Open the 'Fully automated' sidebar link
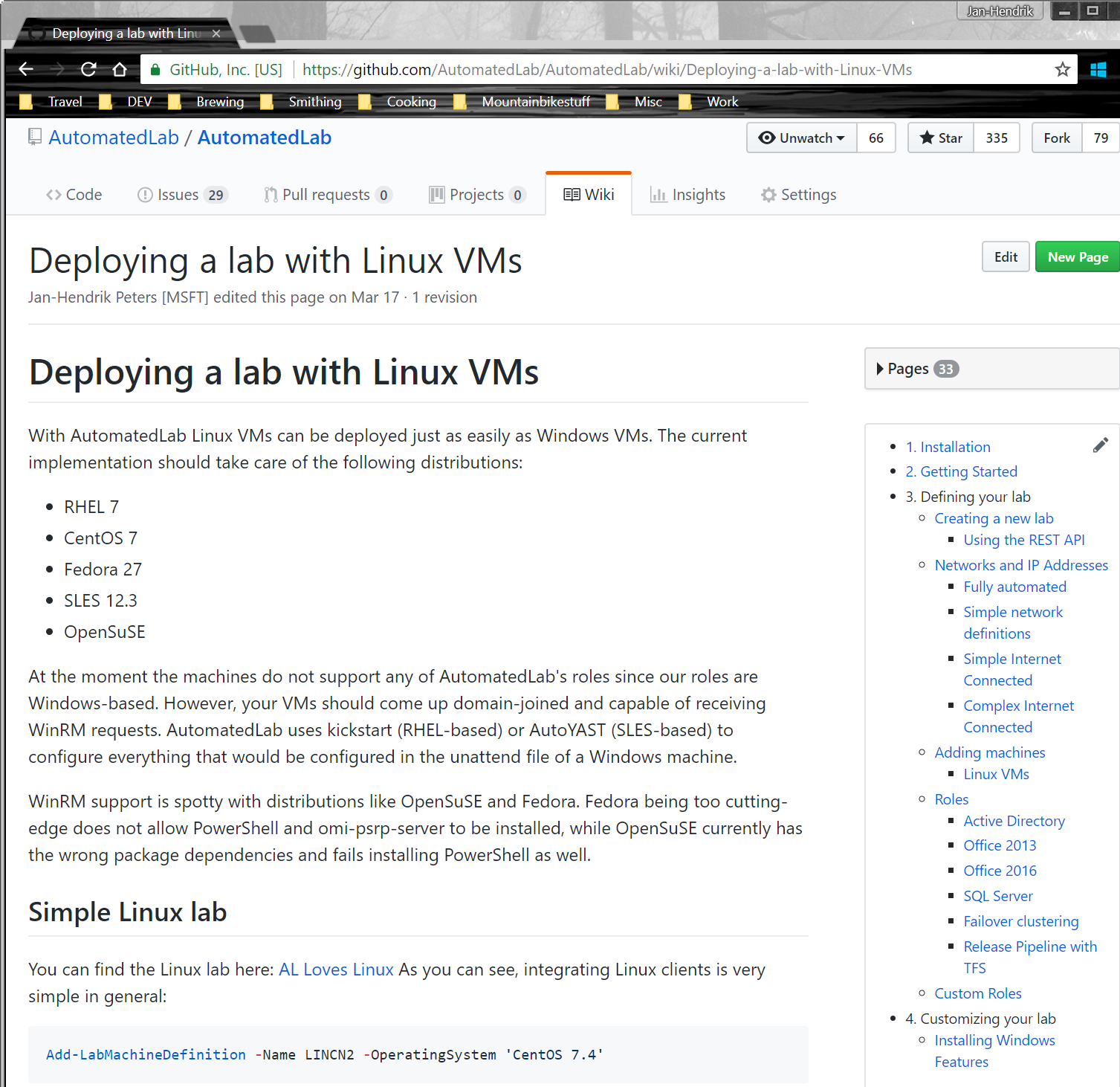 tap(1014, 587)
